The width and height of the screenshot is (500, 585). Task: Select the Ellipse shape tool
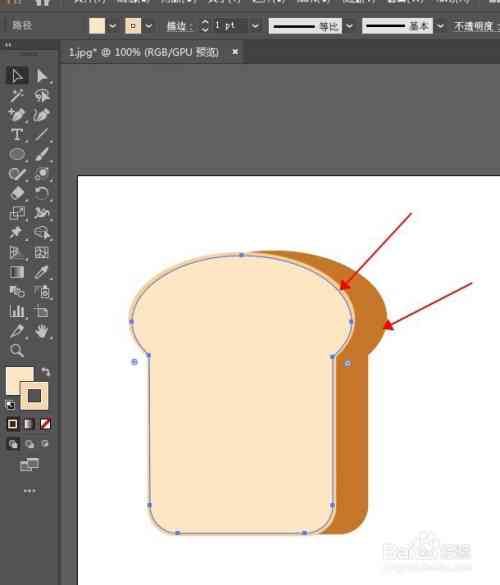pyautogui.click(x=17, y=154)
